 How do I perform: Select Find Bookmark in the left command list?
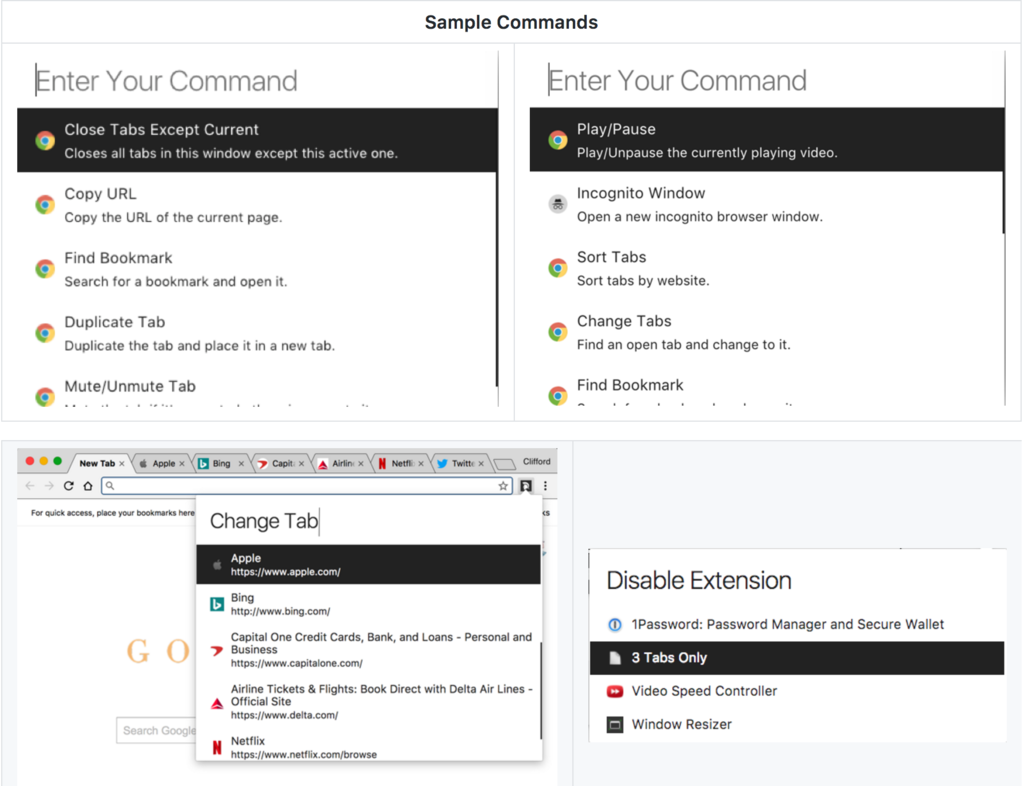pos(257,269)
